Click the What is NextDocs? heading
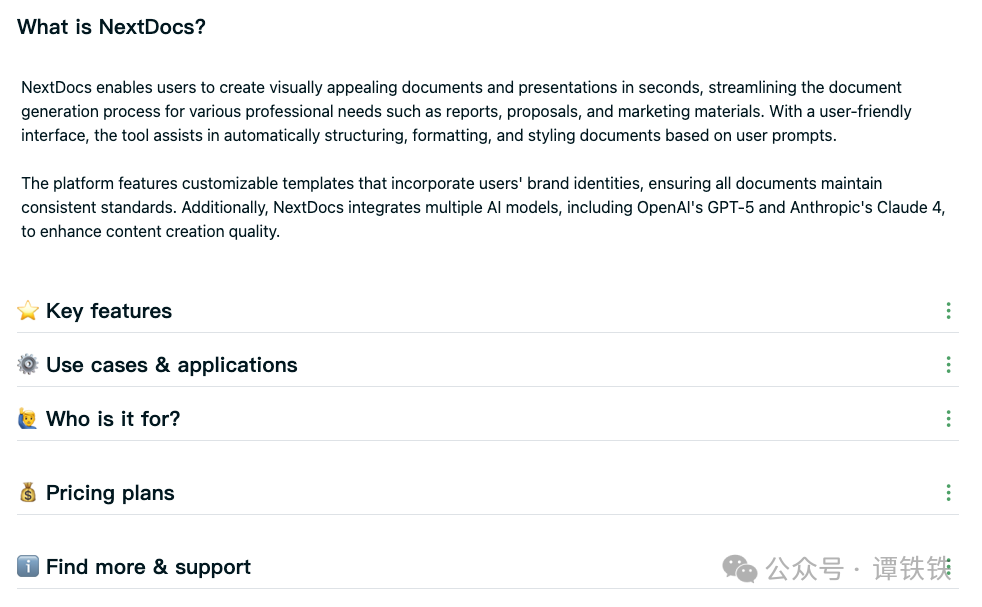Image resolution: width=982 pixels, height=607 pixels. [x=111, y=27]
